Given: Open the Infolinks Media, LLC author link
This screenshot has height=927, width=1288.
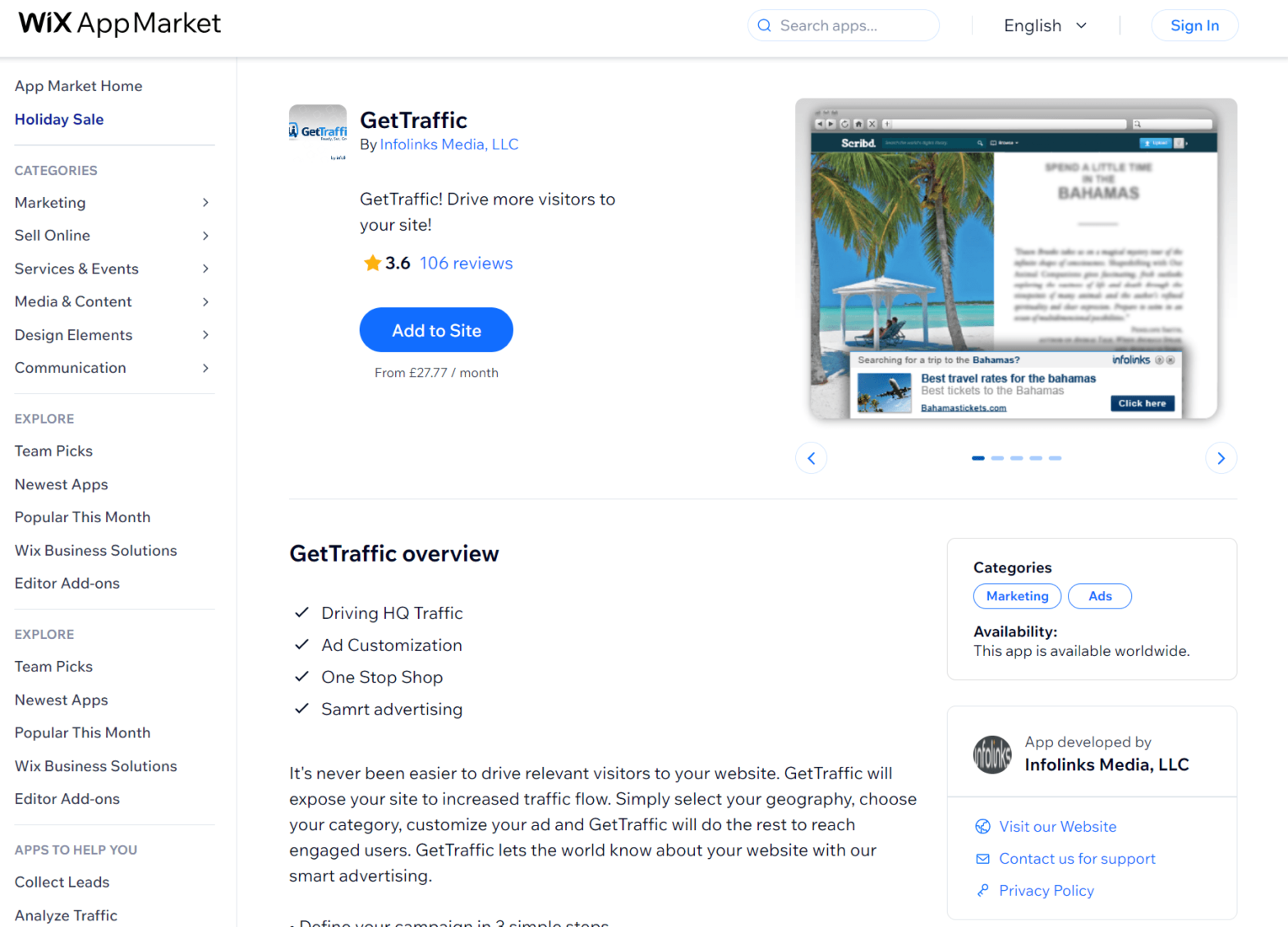Looking at the screenshot, I should (449, 145).
